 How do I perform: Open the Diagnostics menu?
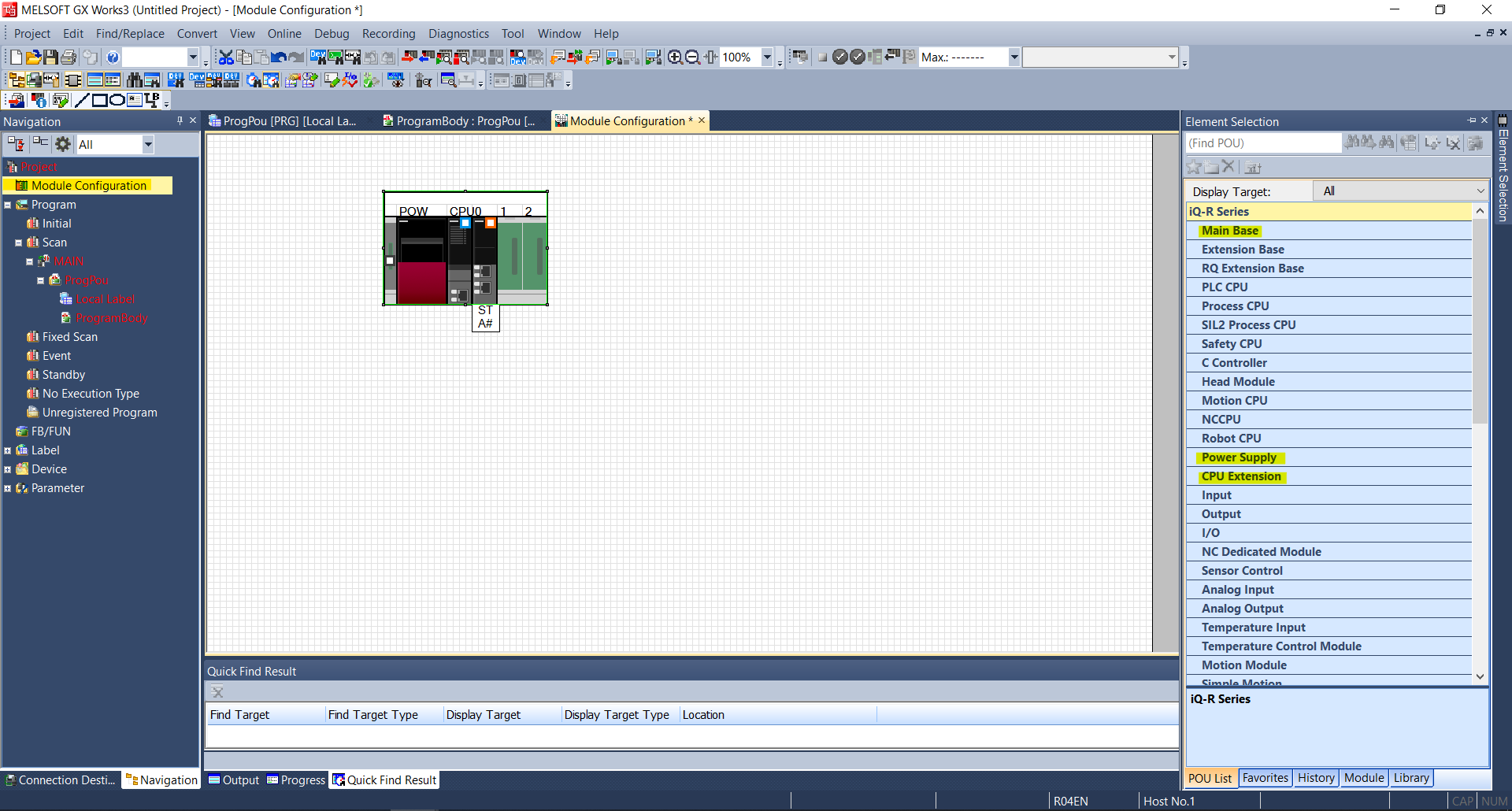click(458, 34)
